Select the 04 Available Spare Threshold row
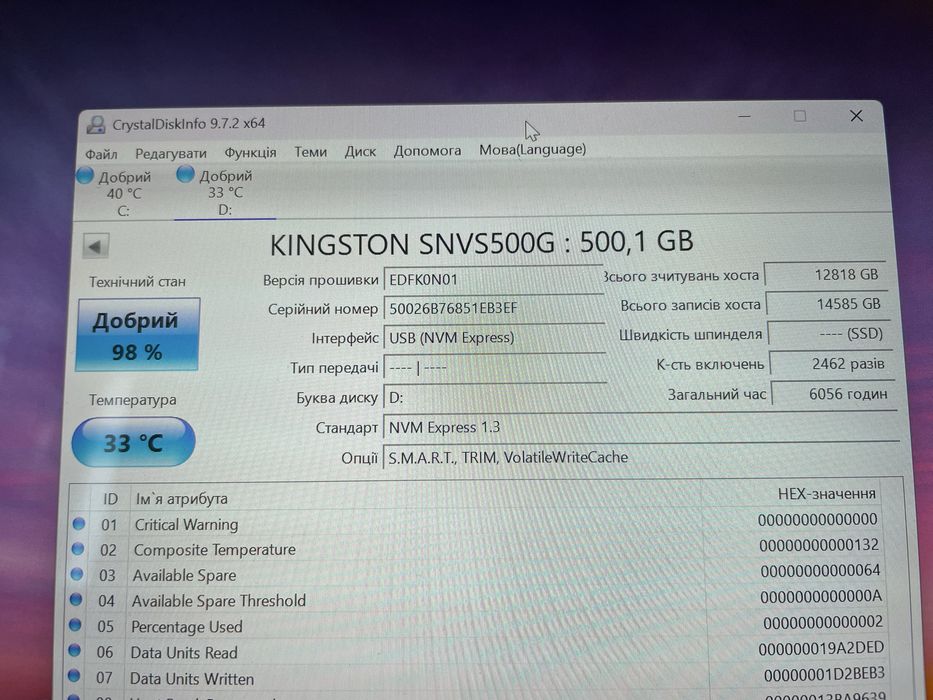The width and height of the screenshot is (933, 700). (x=476, y=599)
